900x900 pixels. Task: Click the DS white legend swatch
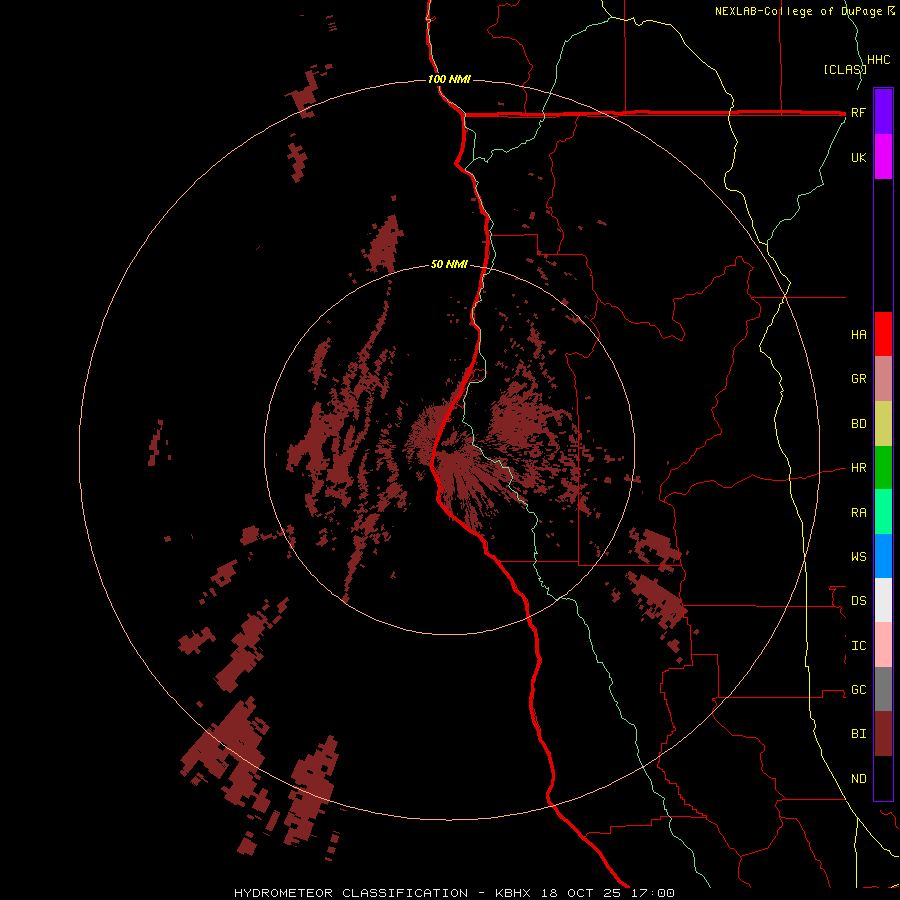tap(883, 600)
